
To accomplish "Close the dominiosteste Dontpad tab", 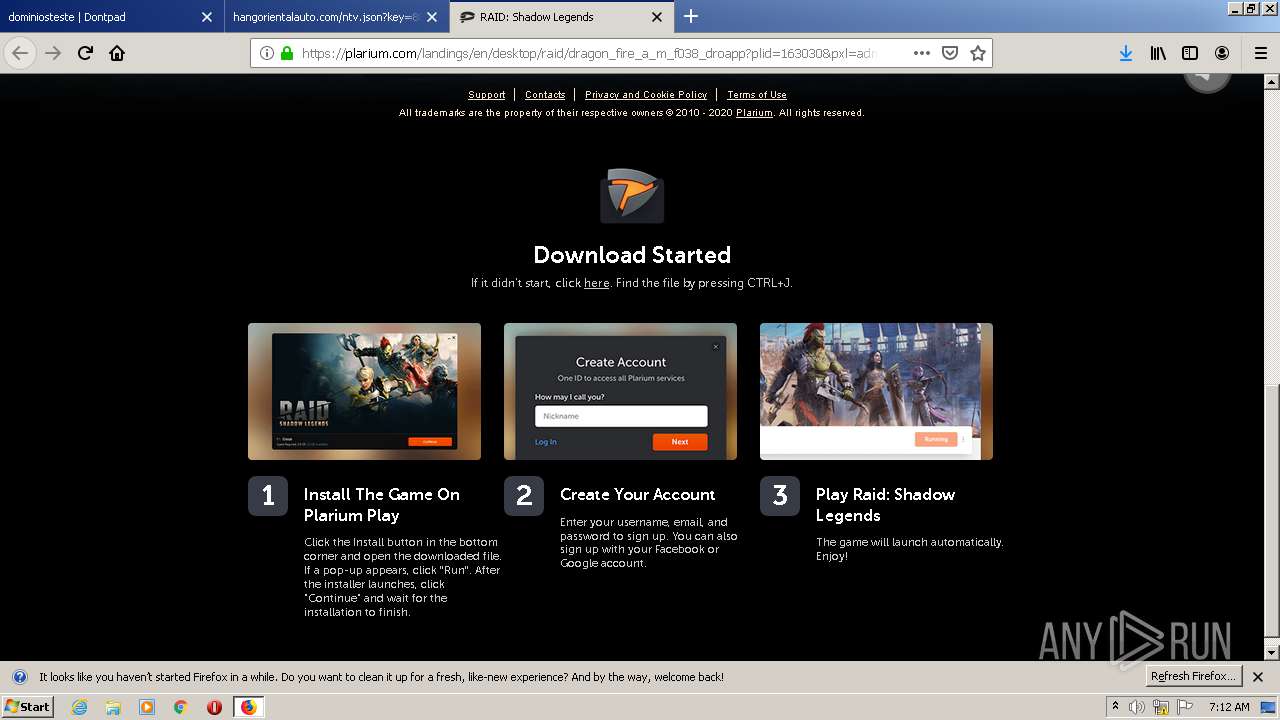I will pos(207,17).
